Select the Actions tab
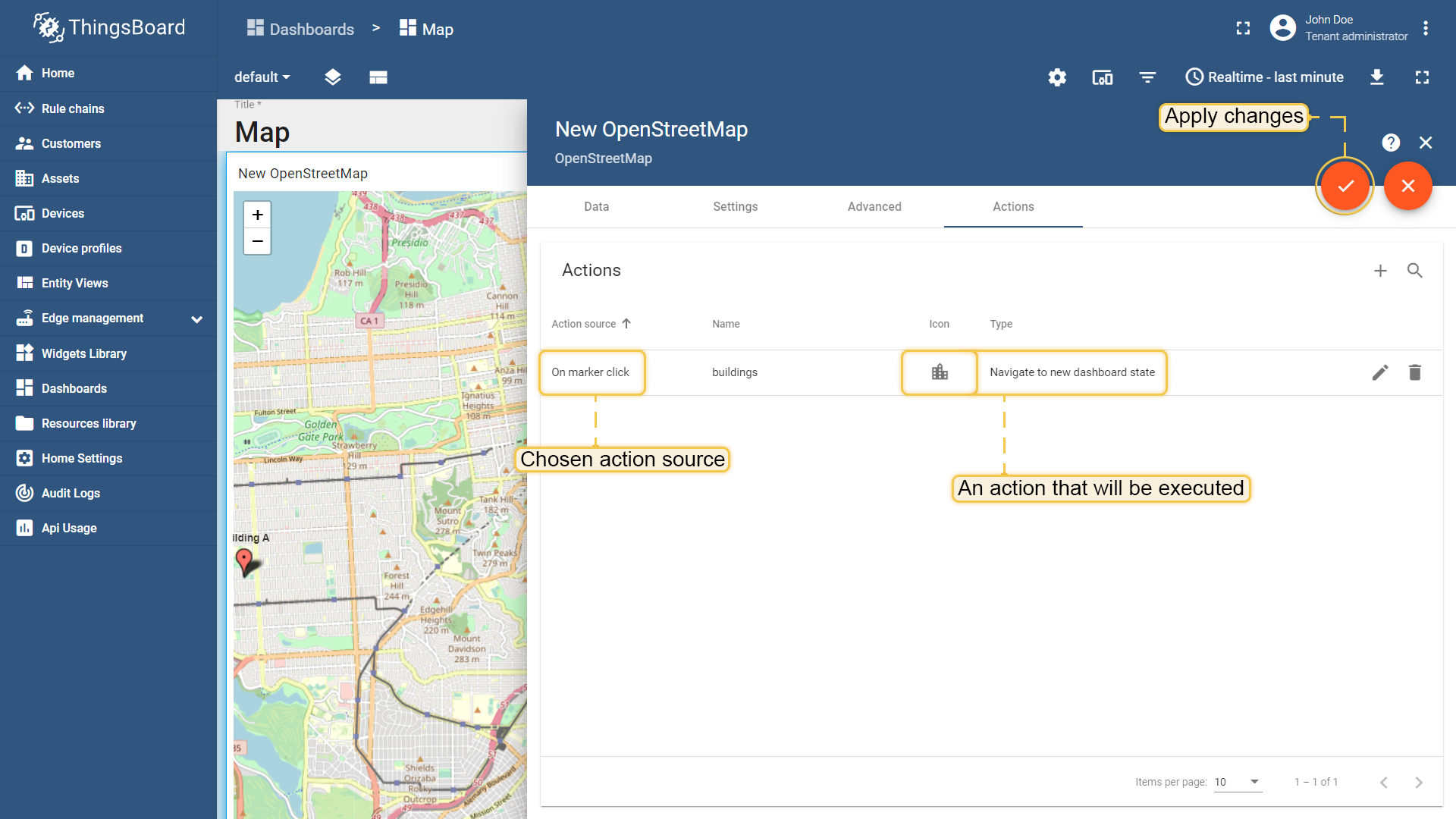1456x819 pixels. click(x=1013, y=206)
